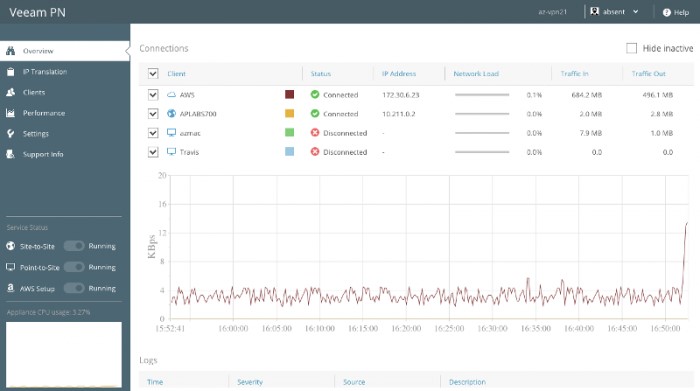Screen dimensions: 700x391
Task: Click the green azmac color swatch
Action: coord(289,133)
